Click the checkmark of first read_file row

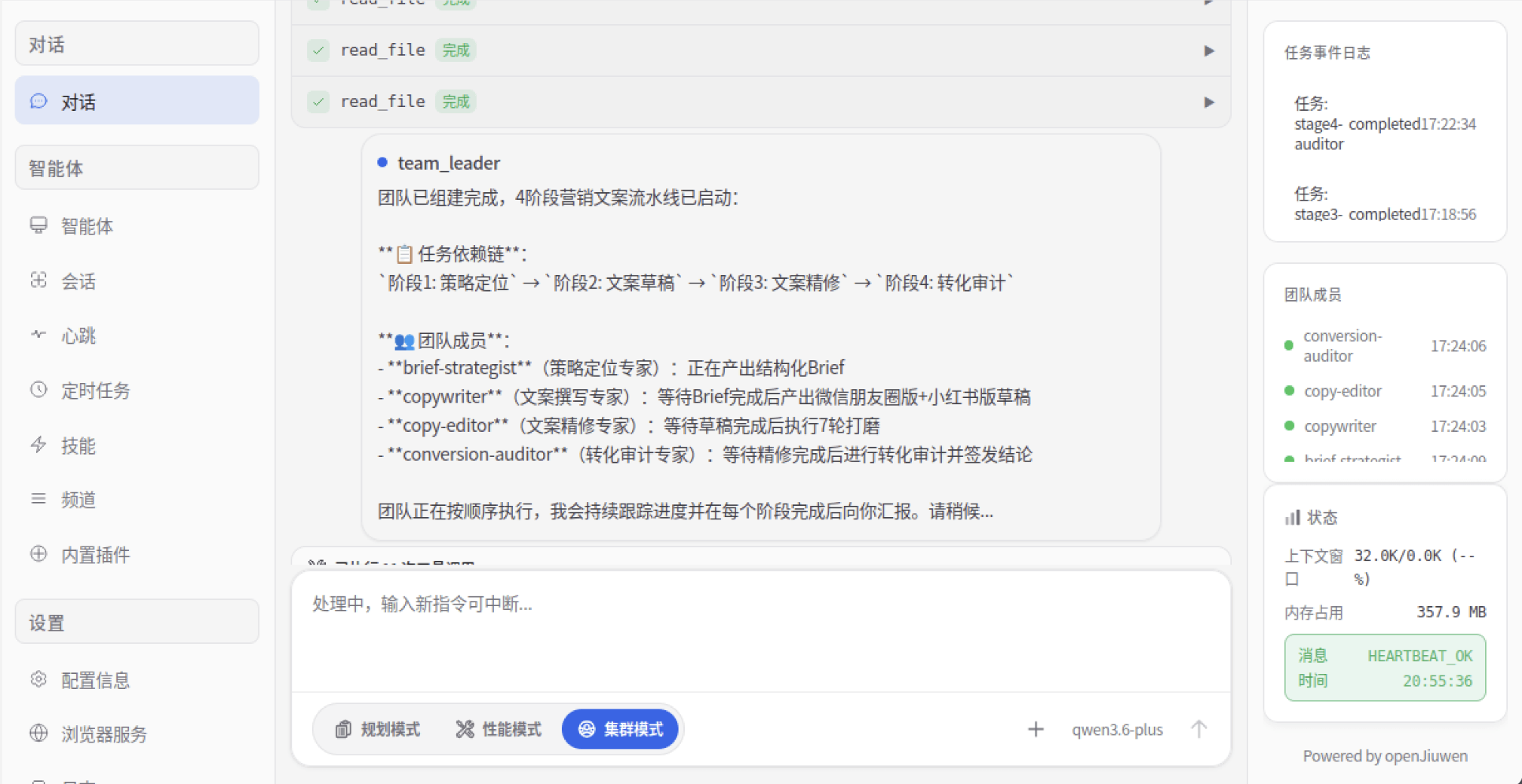pyautogui.click(x=318, y=51)
